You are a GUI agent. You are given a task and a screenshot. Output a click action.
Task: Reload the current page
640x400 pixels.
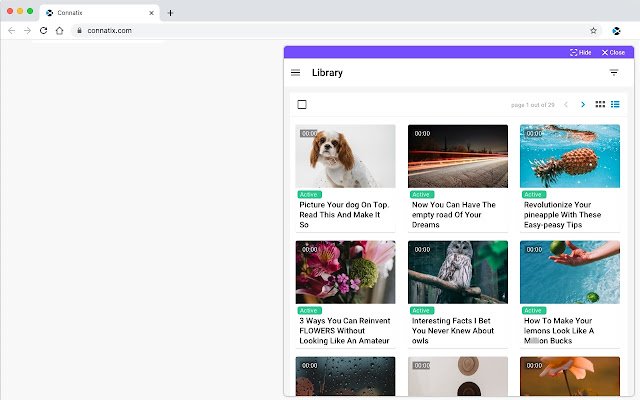point(43,31)
